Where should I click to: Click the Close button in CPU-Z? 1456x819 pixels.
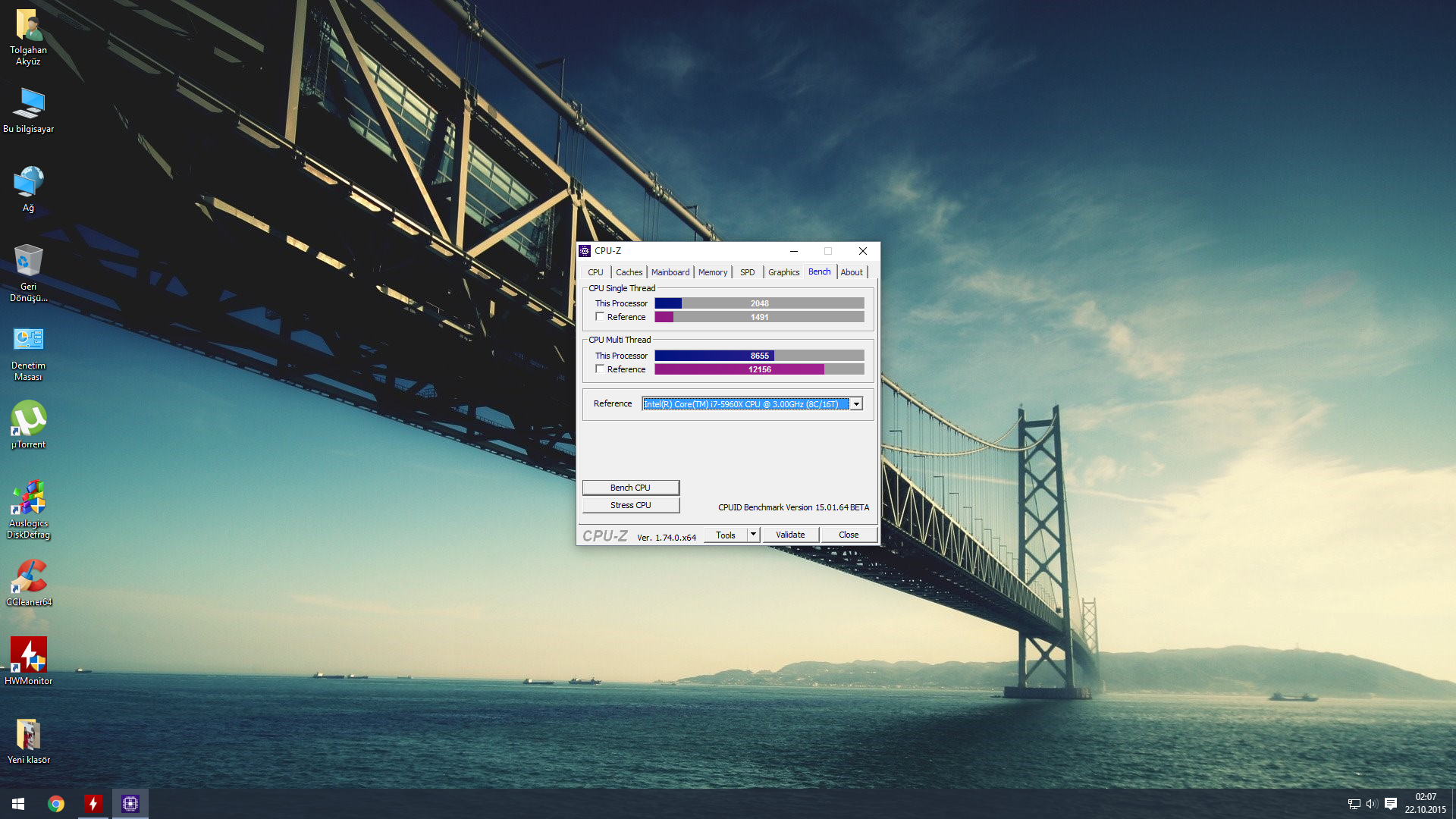pyautogui.click(x=849, y=535)
